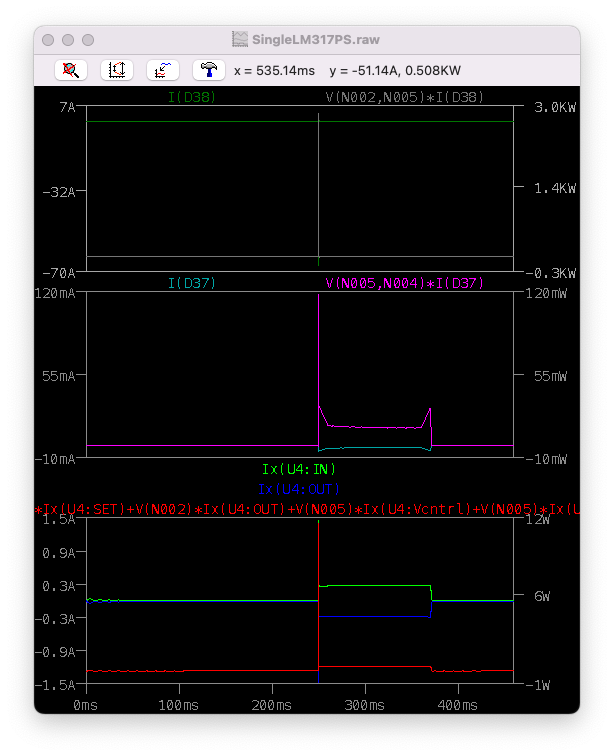The image size is (614, 756).
Task: Click the 55mW right axis label
Action: tap(550, 376)
